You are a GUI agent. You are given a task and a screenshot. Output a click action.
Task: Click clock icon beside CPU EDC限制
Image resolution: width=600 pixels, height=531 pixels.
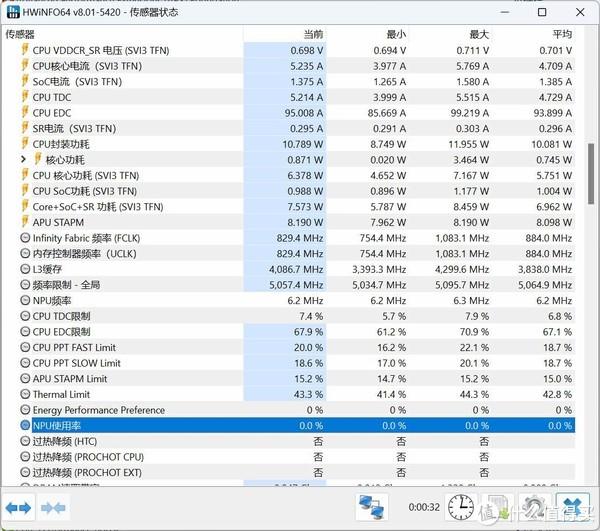[x=25, y=332]
